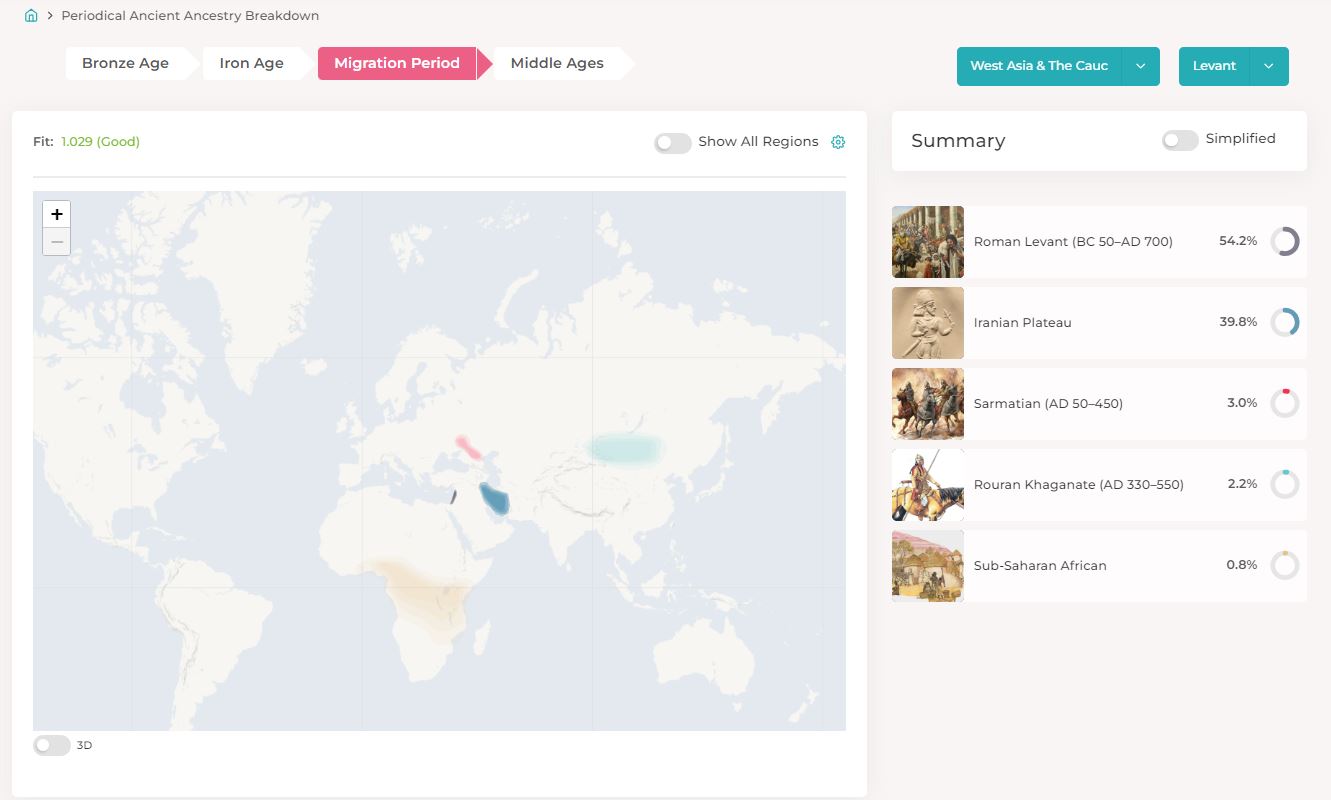Click the 54.2% Roman Levant value

point(1238,241)
